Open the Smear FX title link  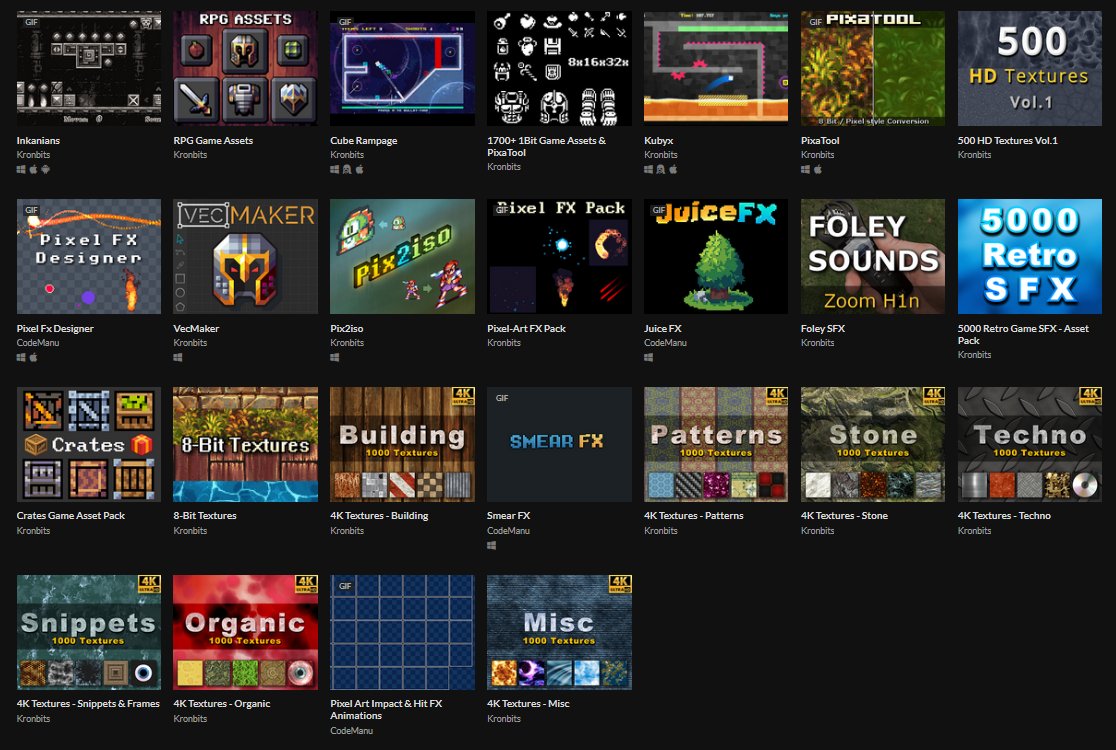coord(508,515)
